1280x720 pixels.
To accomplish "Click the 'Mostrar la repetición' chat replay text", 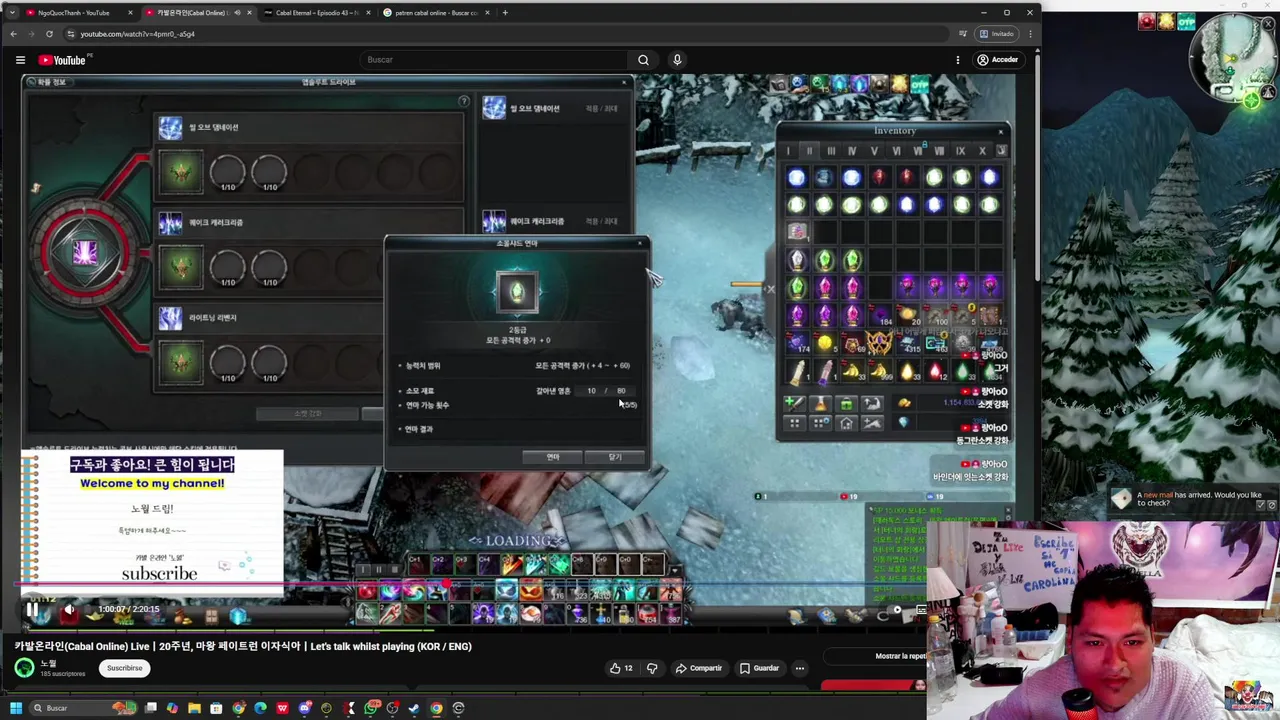I will click(x=899, y=656).
